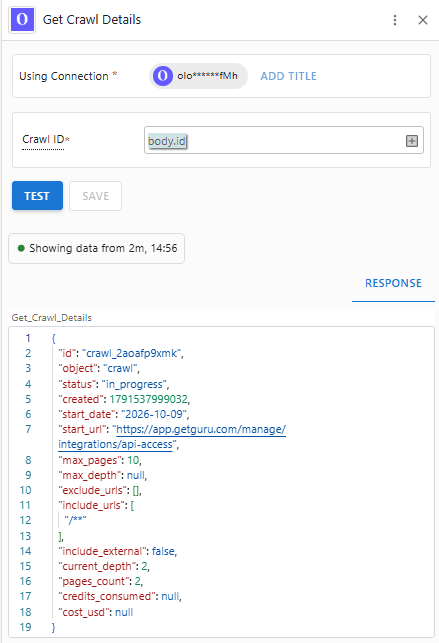Close the Get Crawl Details panel
Viewport: 439px width, 643px height.
[x=423, y=20]
